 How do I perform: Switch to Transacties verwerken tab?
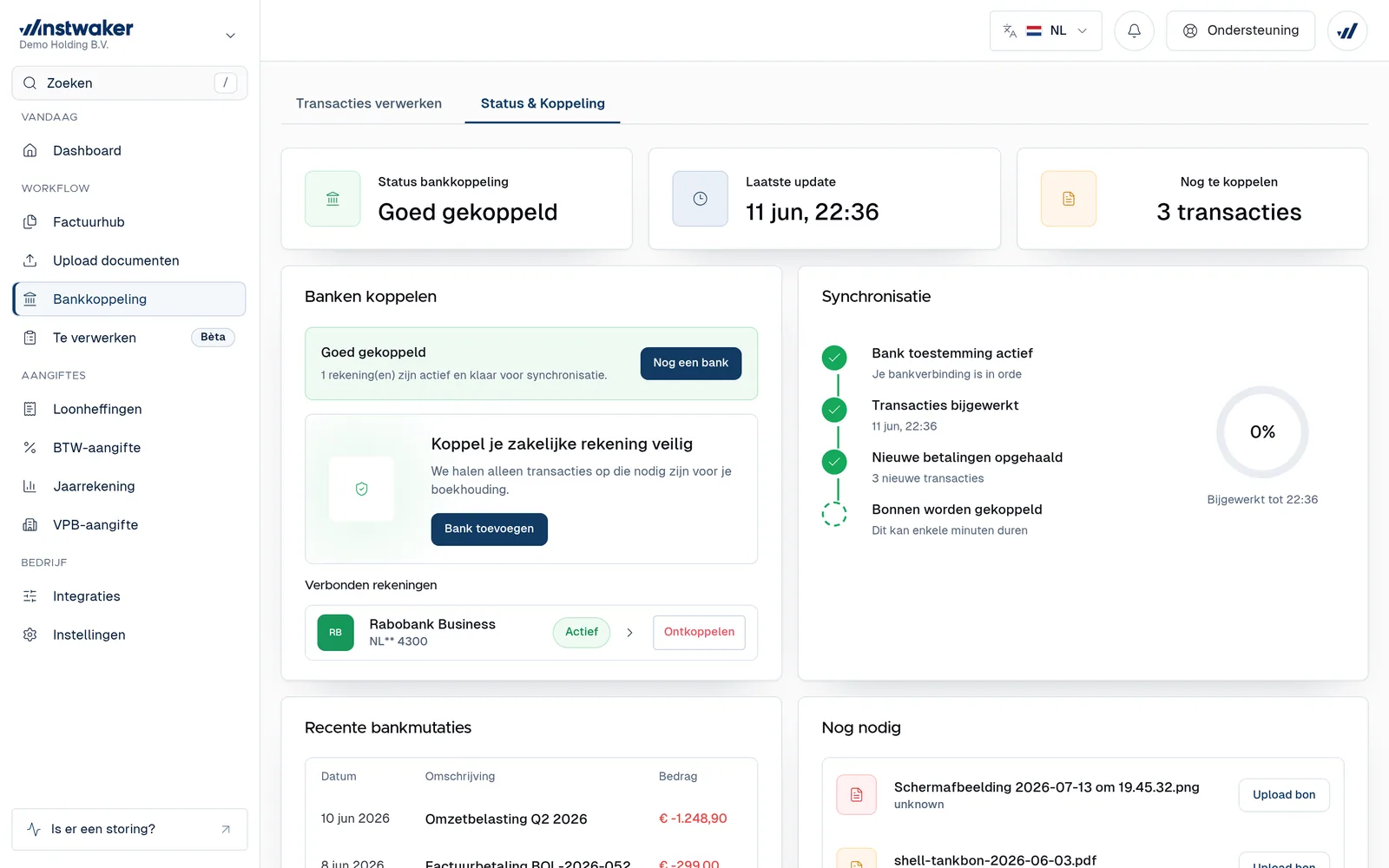(x=369, y=103)
